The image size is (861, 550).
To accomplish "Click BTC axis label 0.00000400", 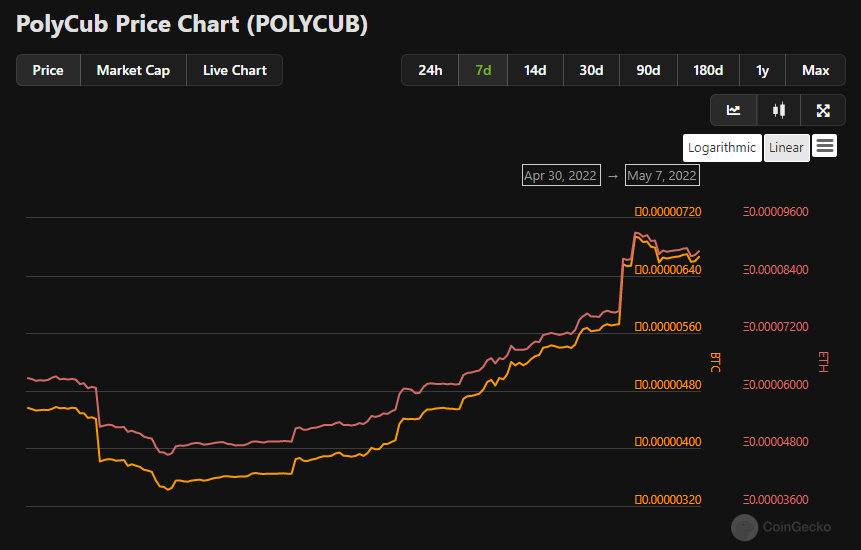I will pyautogui.click(x=668, y=442).
